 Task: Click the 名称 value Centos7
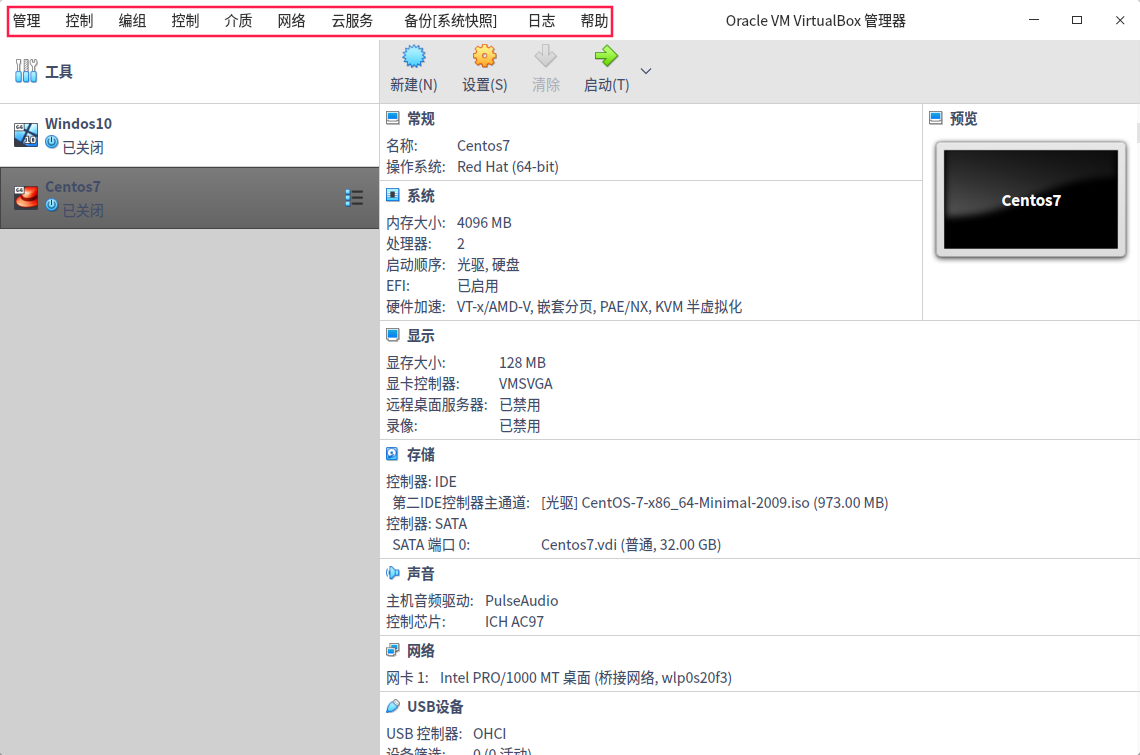(483, 145)
